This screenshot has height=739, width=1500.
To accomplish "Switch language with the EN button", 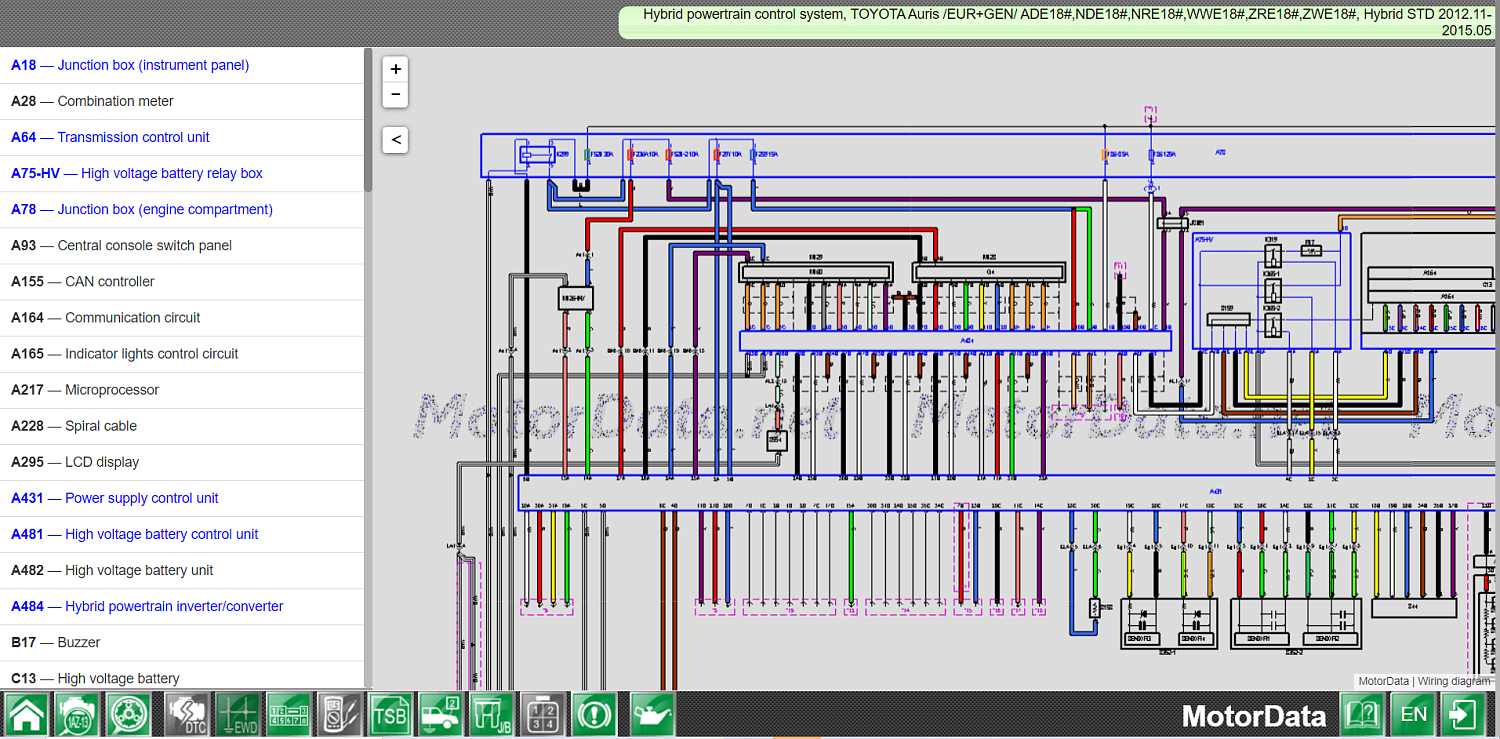I will pyautogui.click(x=1413, y=714).
